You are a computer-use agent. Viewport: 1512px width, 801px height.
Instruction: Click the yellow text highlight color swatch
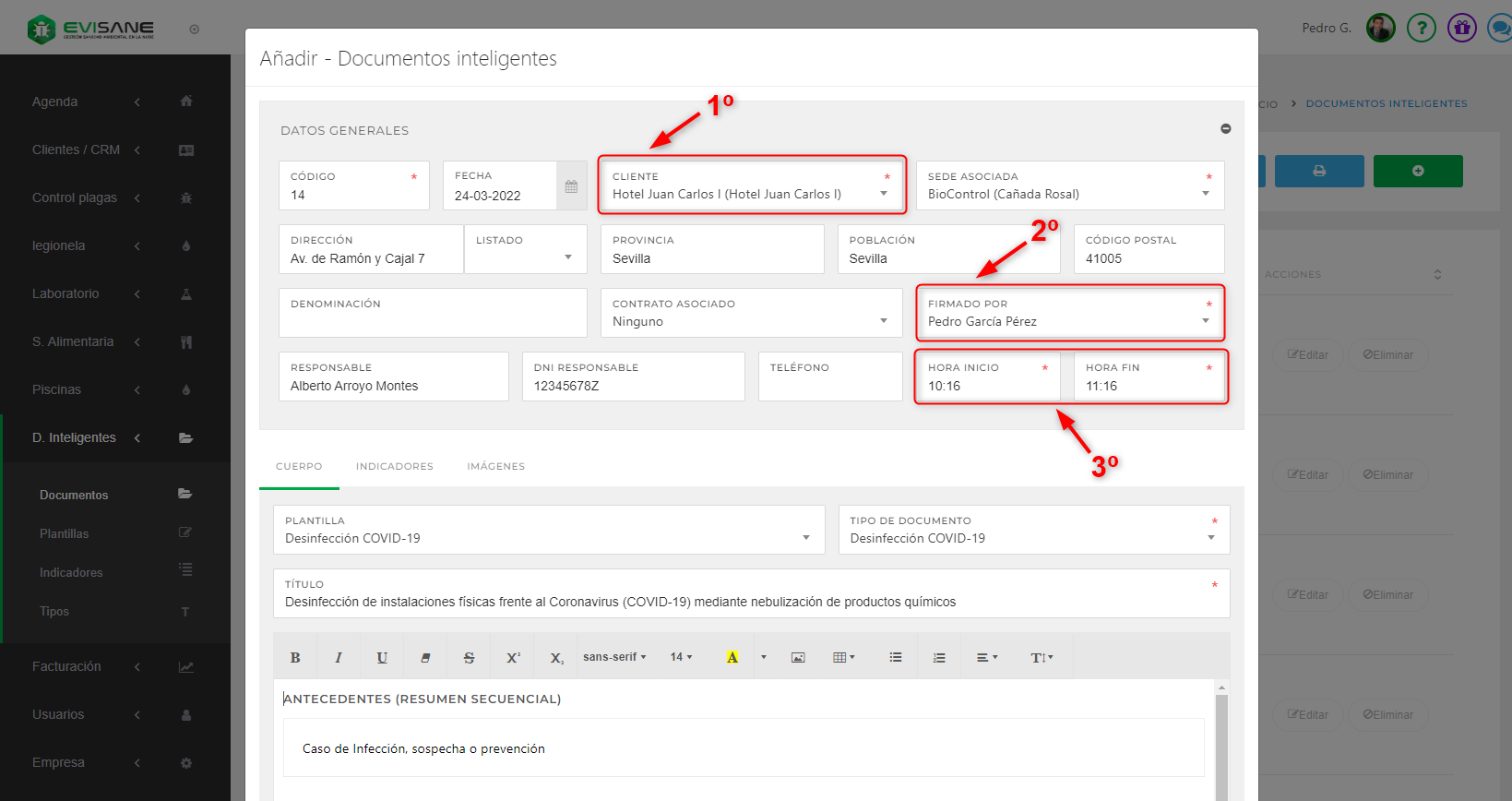point(732,658)
